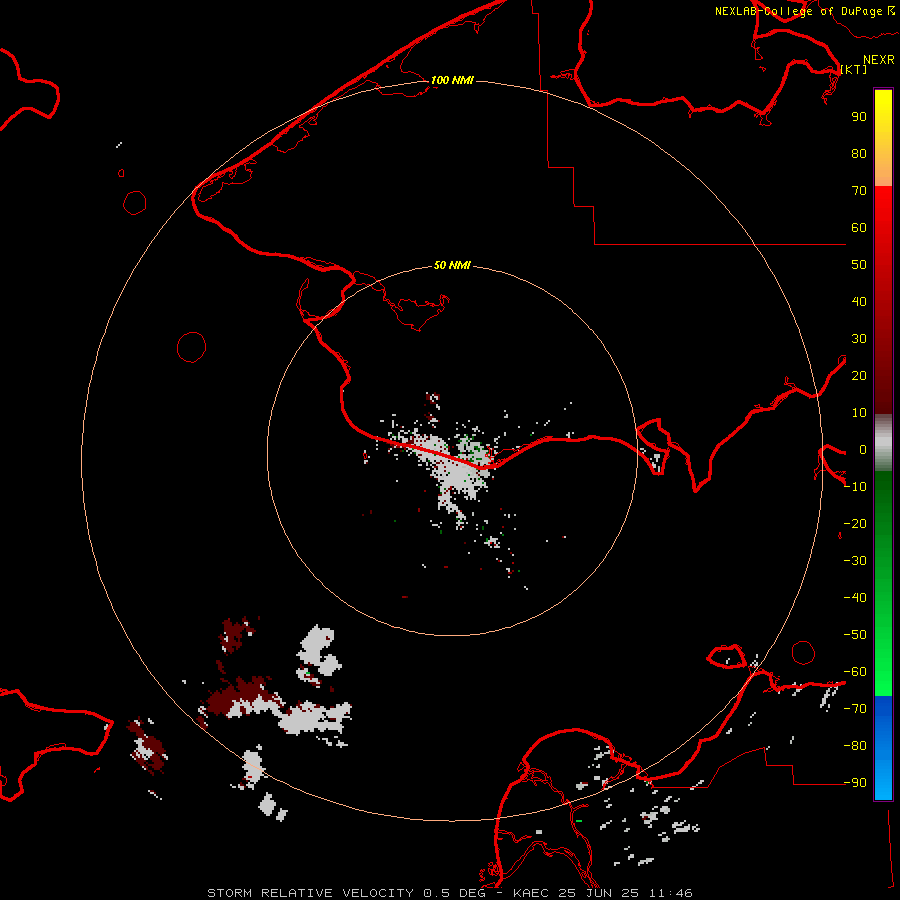Click the -80 value on velocity scale
The height and width of the screenshot is (900, 900).
pos(855,746)
